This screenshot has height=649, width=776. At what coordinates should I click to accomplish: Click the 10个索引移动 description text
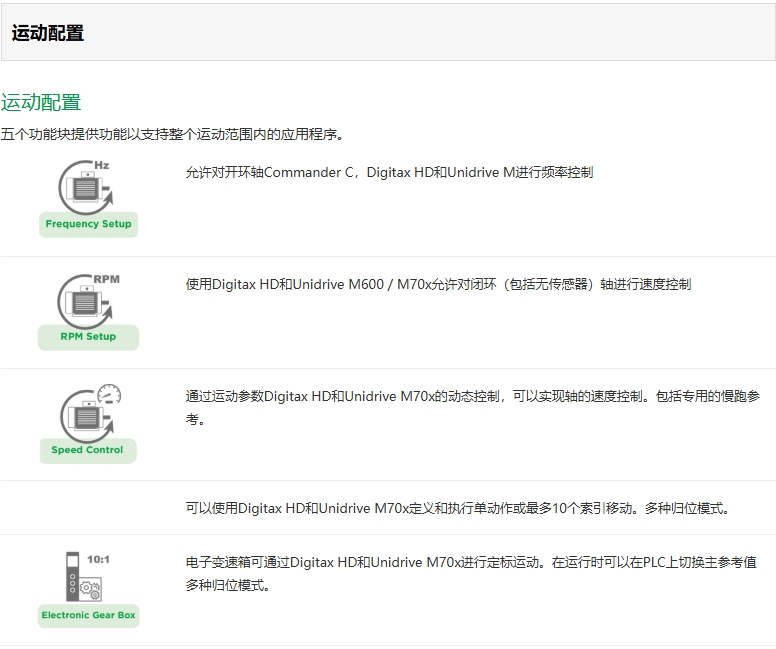tap(458, 508)
